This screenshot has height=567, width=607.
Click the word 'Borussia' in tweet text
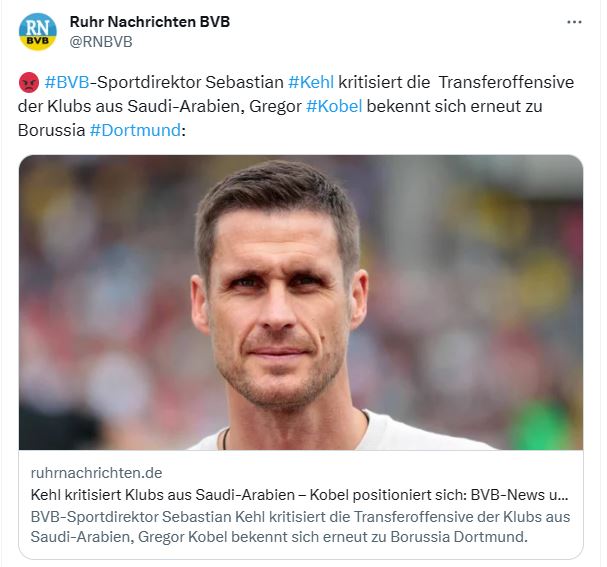tap(51, 130)
